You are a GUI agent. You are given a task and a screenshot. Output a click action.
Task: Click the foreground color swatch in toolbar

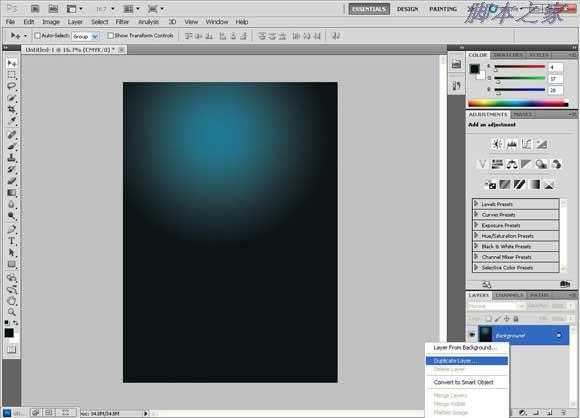(x=9, y=333)
